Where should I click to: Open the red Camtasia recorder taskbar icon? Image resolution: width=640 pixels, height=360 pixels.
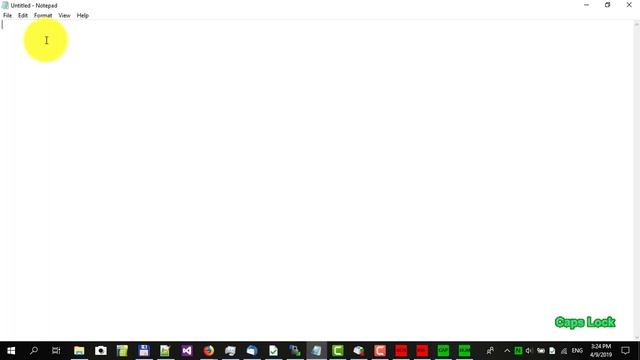(x=380, y=351)
